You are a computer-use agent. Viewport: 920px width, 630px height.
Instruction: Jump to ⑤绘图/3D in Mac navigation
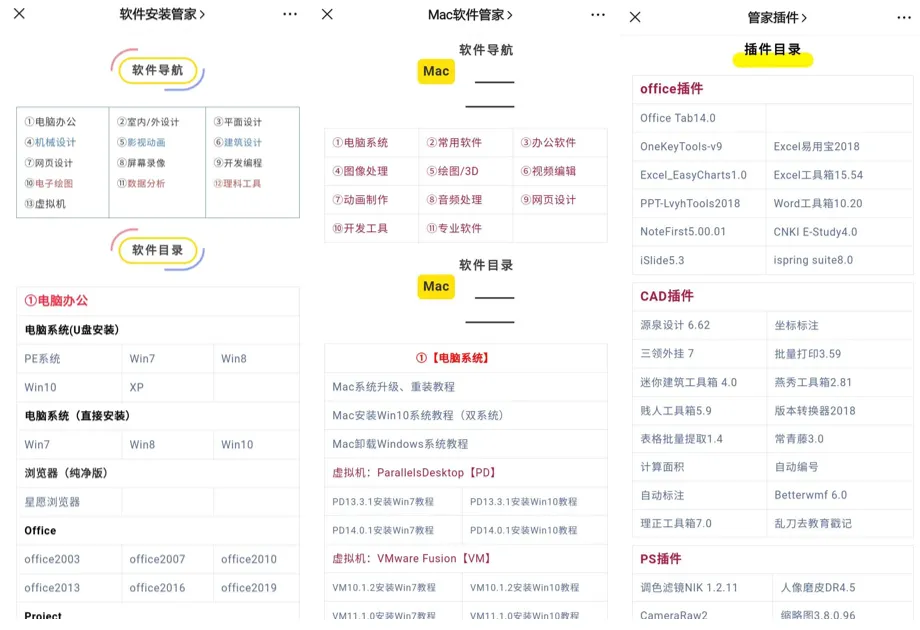coord(452,171)
